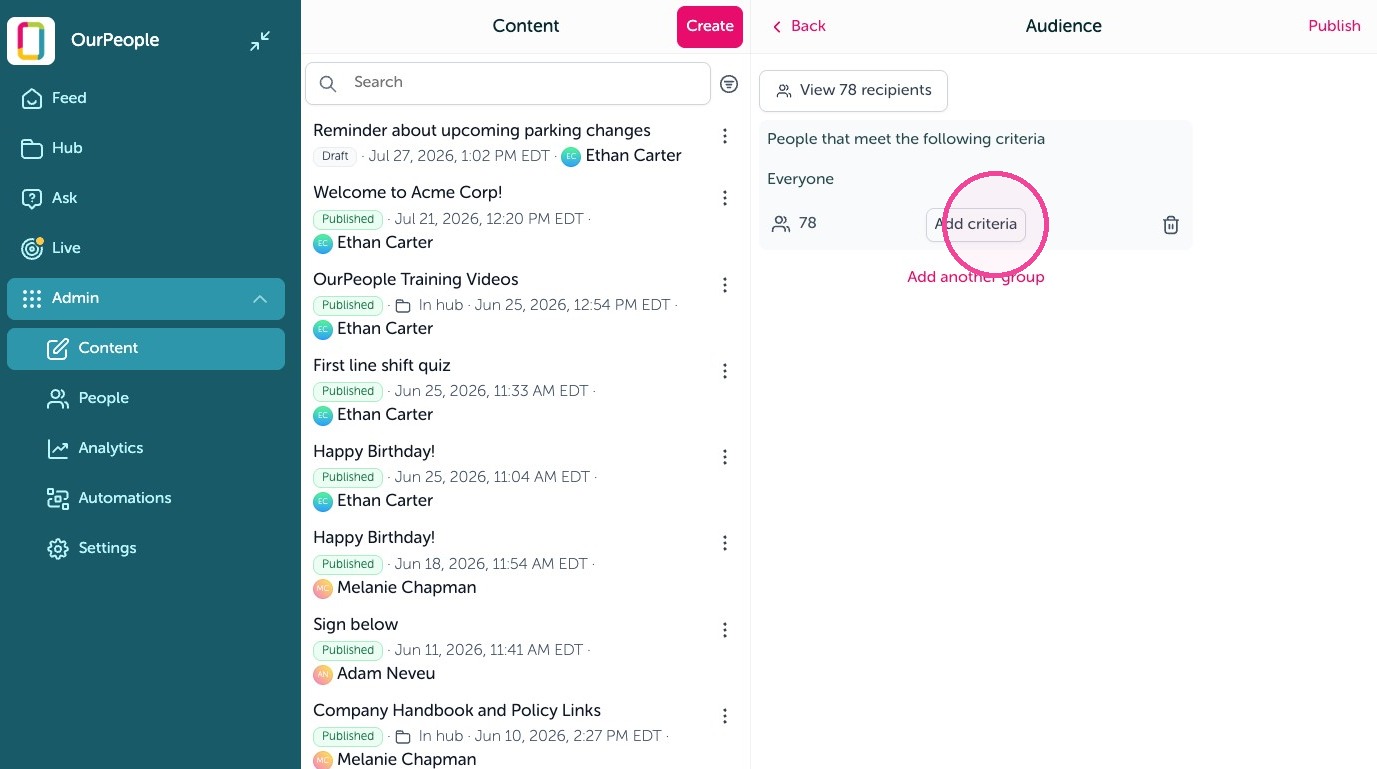Publish the content
Viewport: 1377px width, 769px height.
1334,26
